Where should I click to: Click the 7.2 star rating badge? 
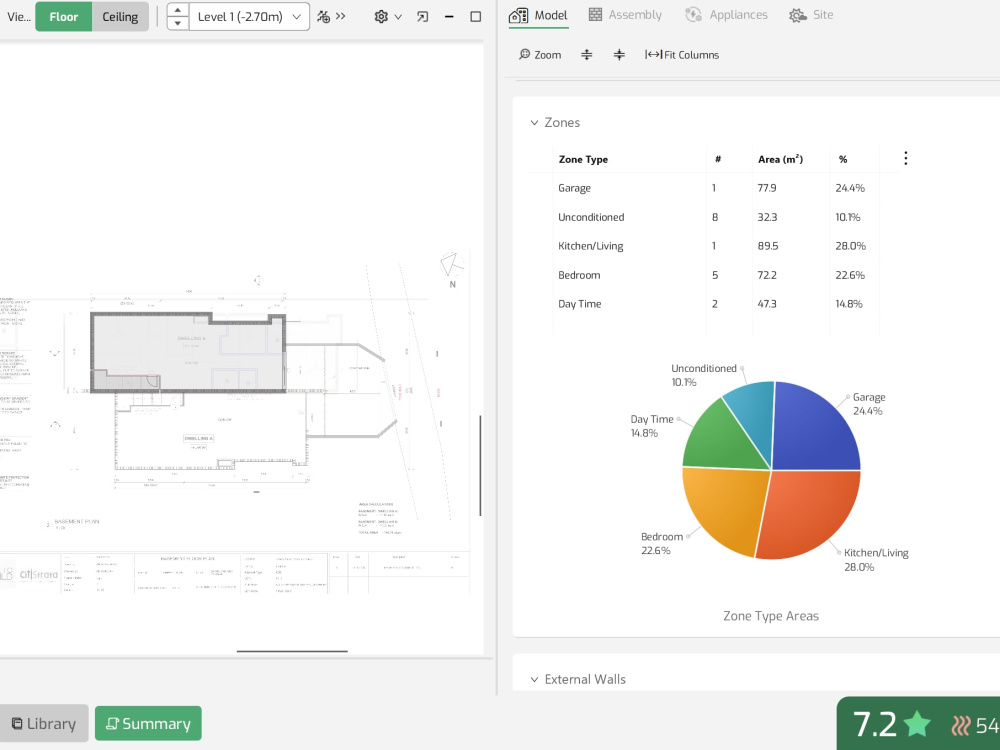click(x=891, y=724)
